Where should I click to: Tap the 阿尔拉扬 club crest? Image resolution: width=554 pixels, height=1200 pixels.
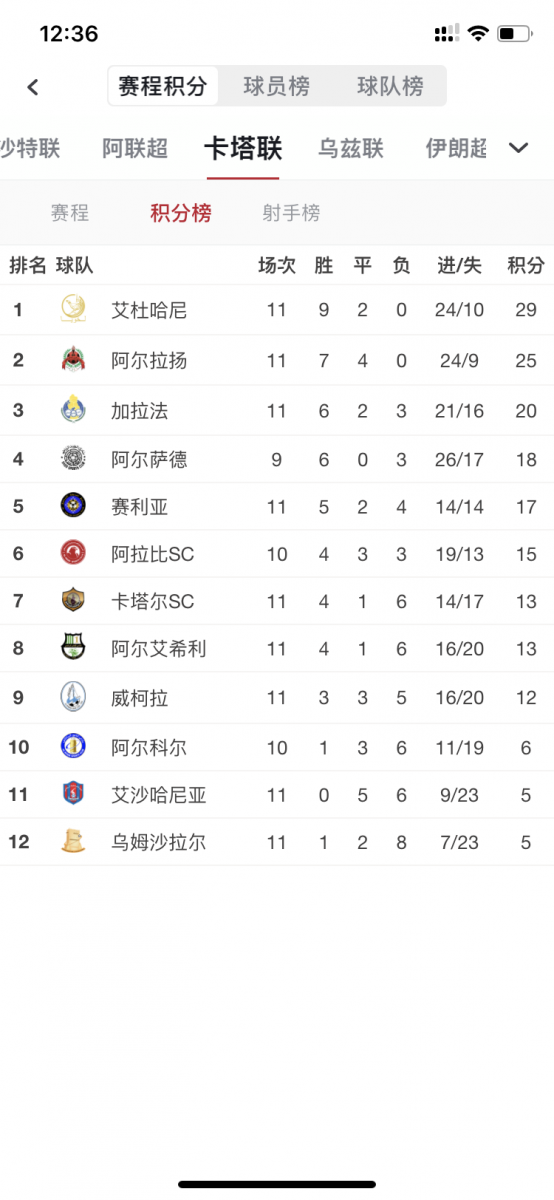tap(73, 359)
